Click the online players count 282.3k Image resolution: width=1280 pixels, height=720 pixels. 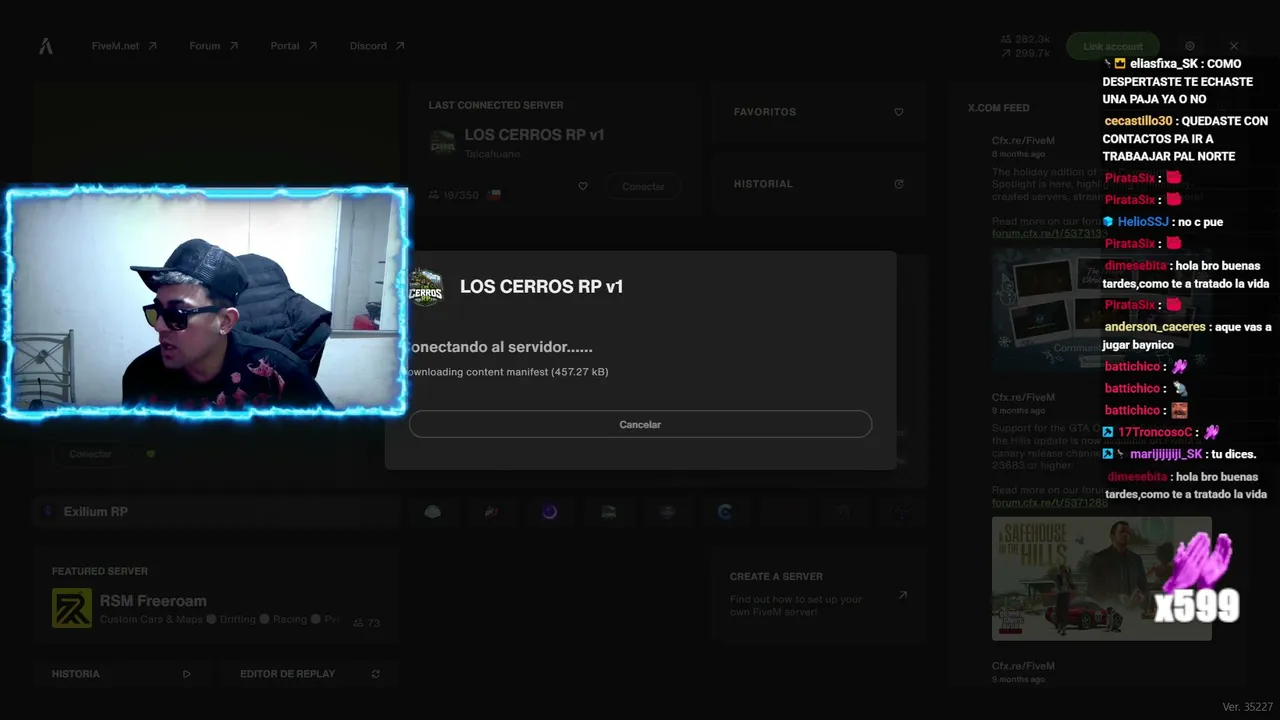pyautogui.click(x=1025, y=40)
